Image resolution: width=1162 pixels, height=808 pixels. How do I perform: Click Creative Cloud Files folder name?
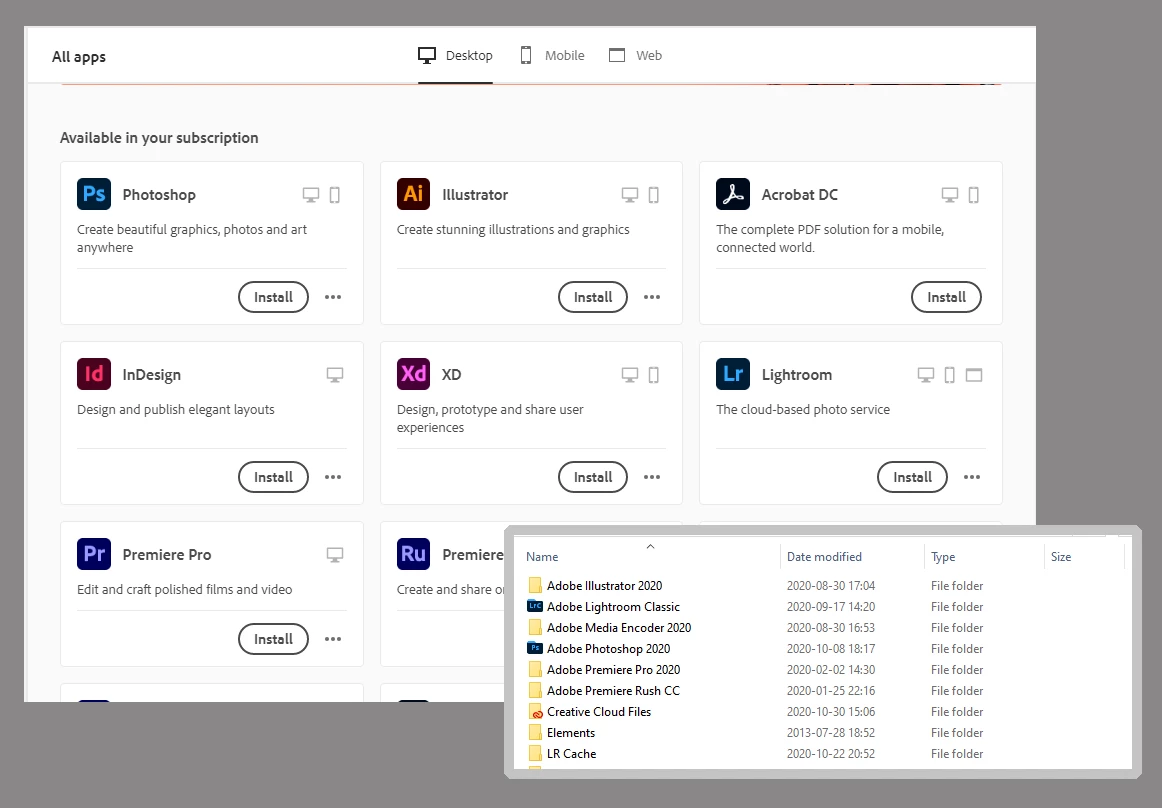[599, 712]
